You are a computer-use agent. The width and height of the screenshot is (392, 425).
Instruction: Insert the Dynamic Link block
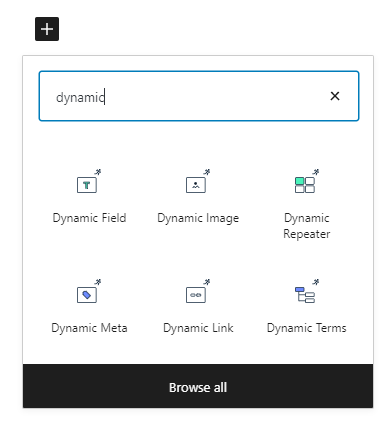click(198, 307)
